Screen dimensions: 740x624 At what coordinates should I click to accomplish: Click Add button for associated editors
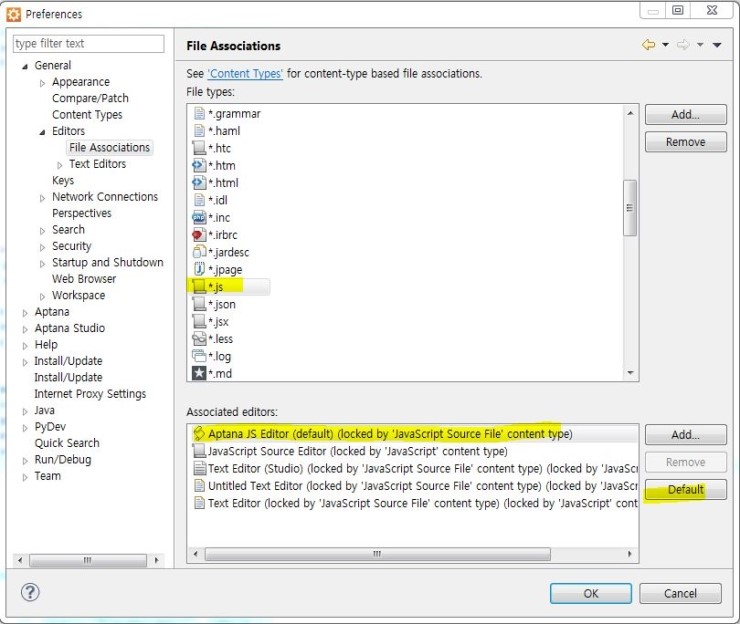click(686, 434)
